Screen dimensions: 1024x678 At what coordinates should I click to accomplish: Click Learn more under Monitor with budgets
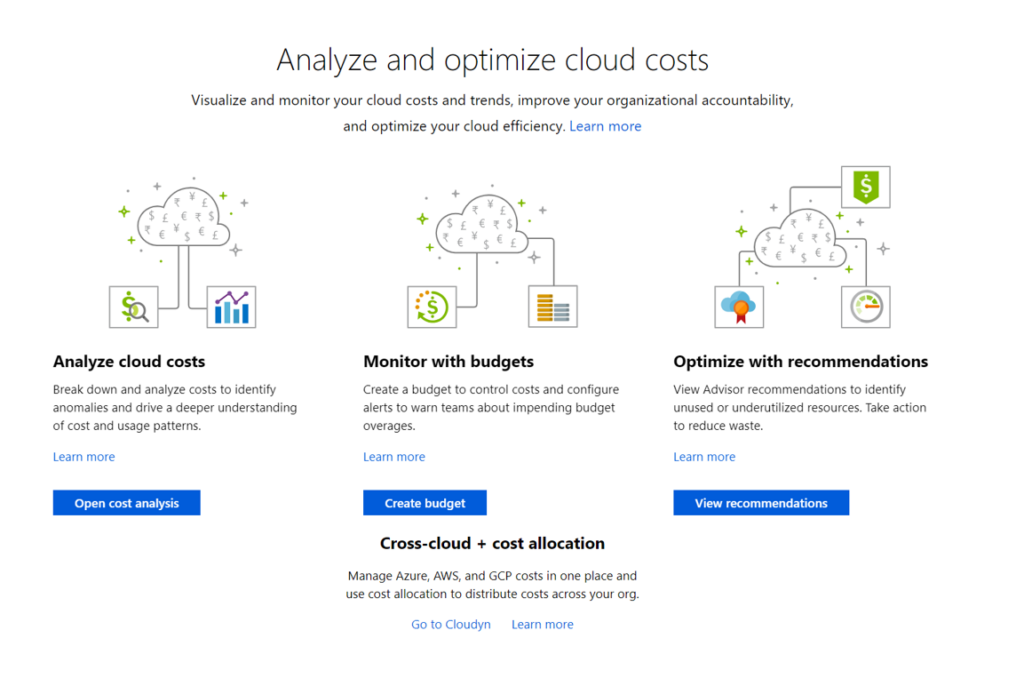[394, 456]
